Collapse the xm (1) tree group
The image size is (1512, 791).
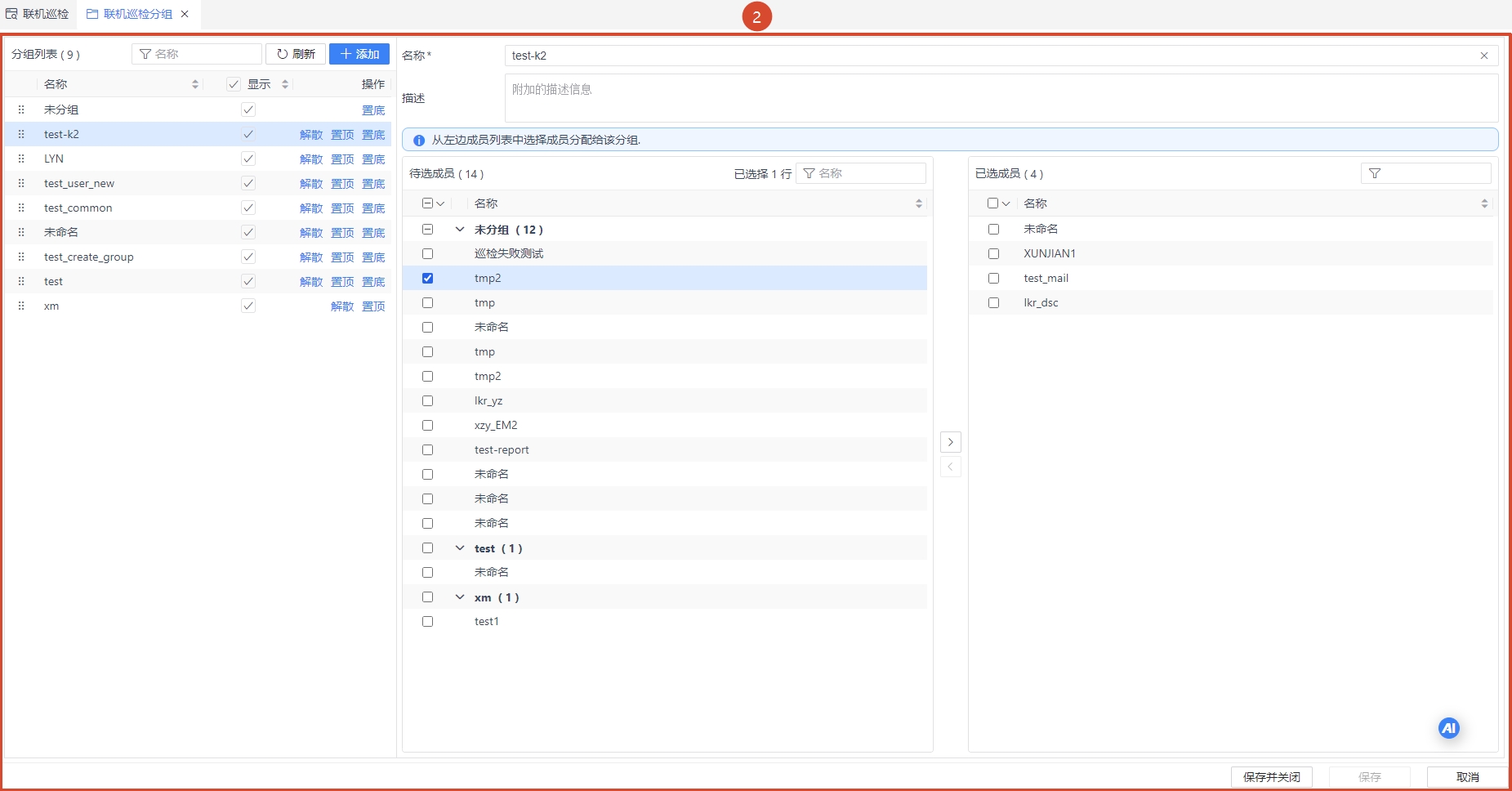pos(460,597)
